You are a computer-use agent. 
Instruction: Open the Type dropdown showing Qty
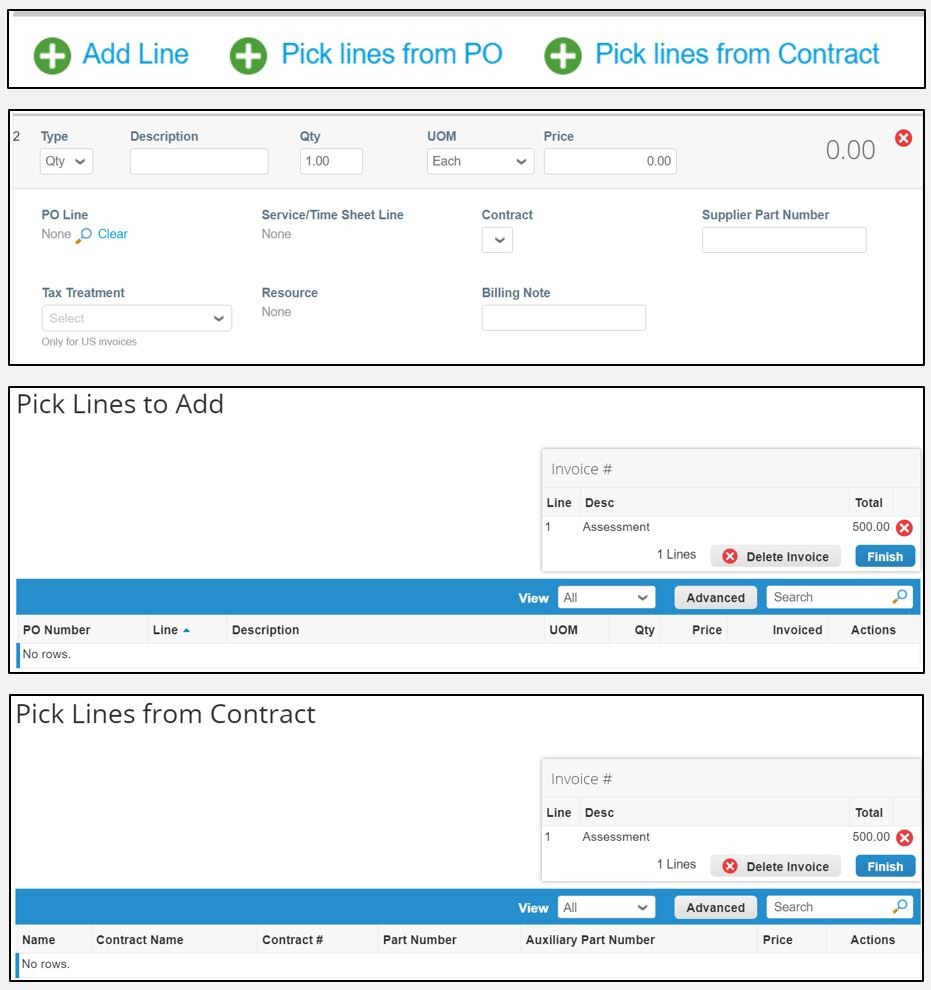point(66,161)
